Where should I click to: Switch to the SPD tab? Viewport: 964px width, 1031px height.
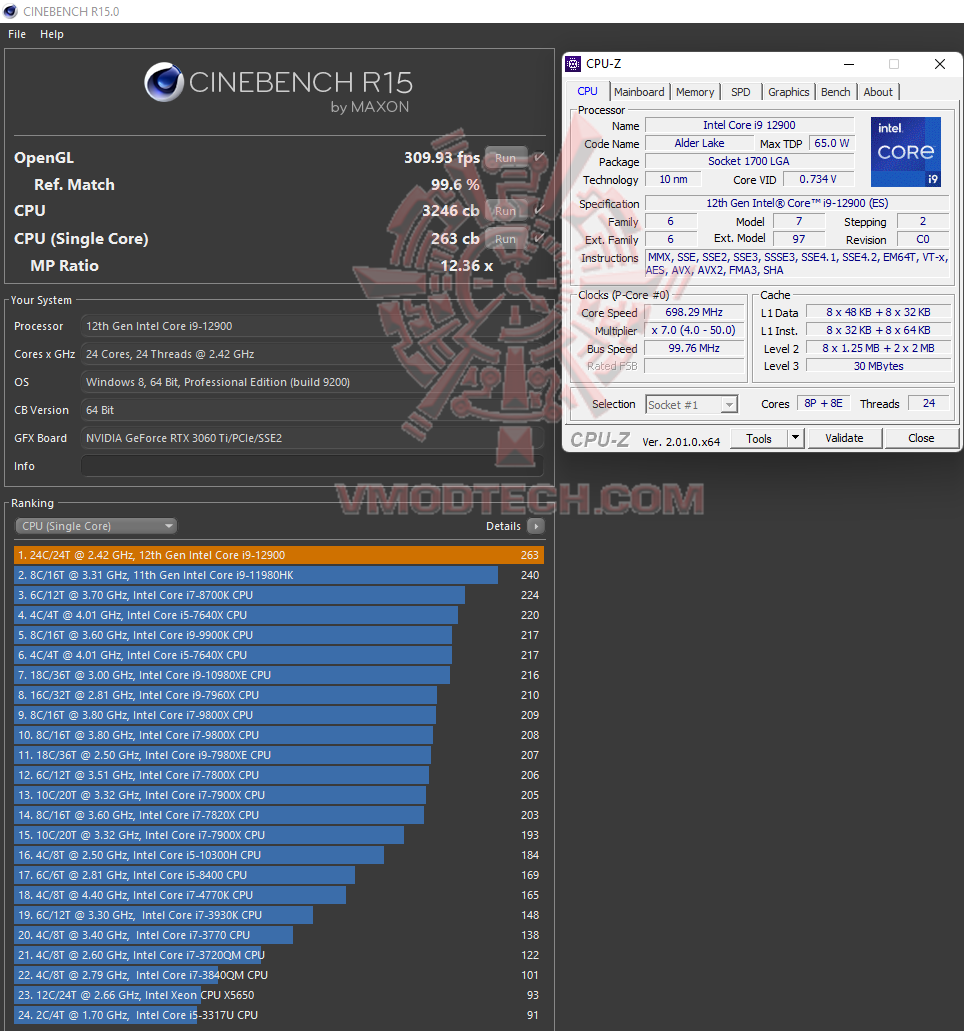coord(740,92)
